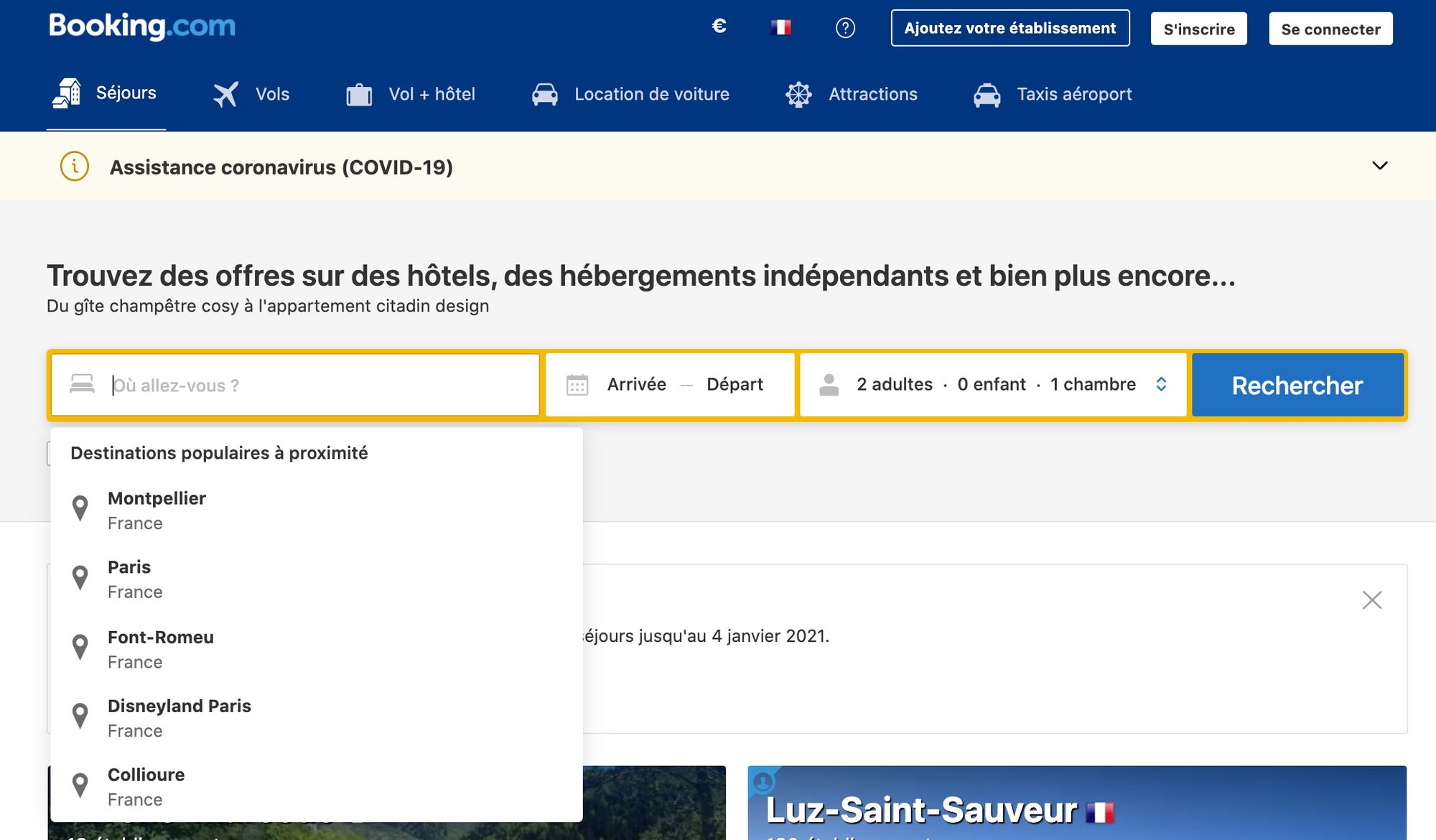Open the French flag language selector
The height and width of the screenshot is (840, 1436).
click(780, 28)
